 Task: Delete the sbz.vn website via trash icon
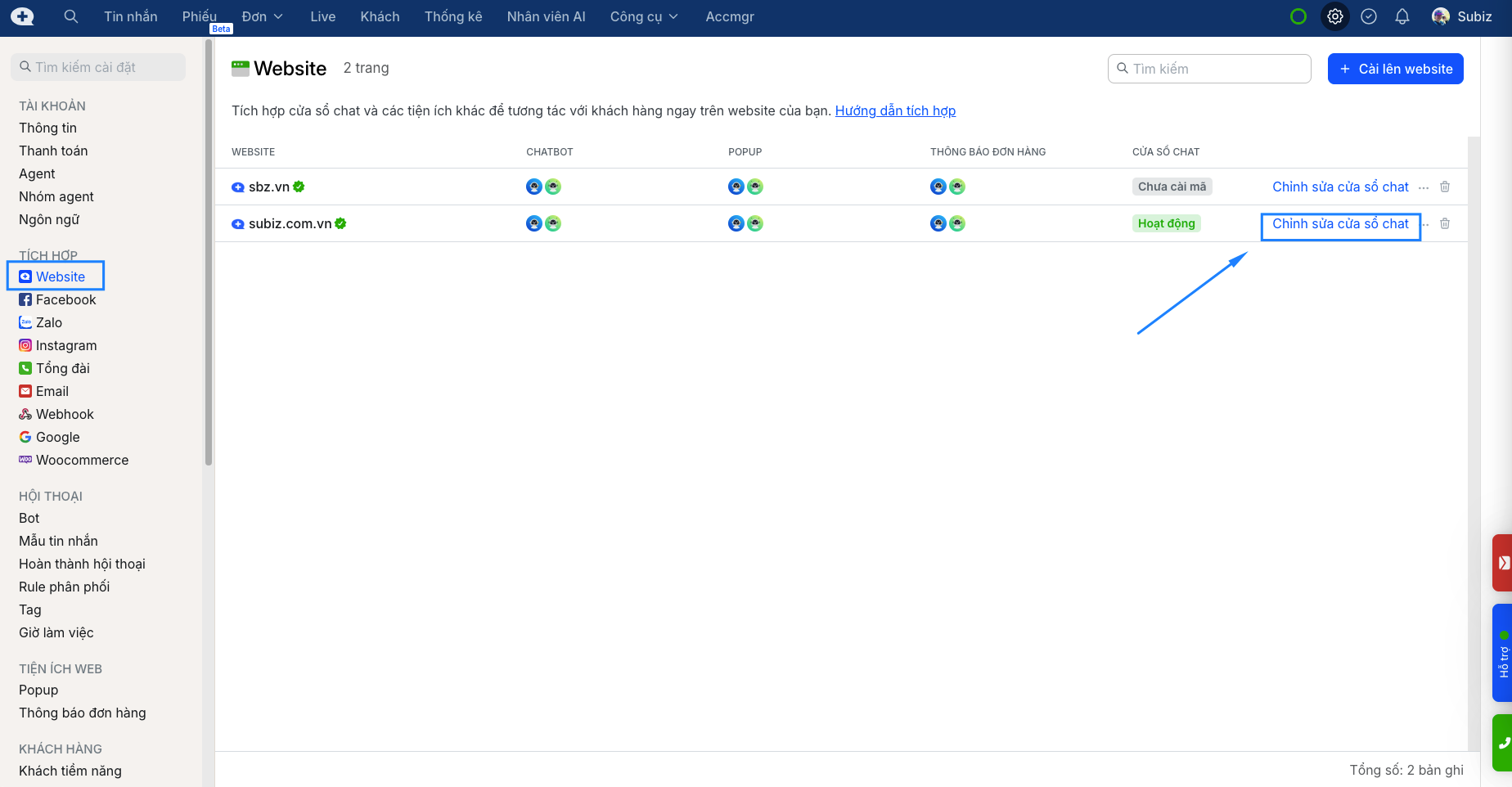pos(1445,187)
